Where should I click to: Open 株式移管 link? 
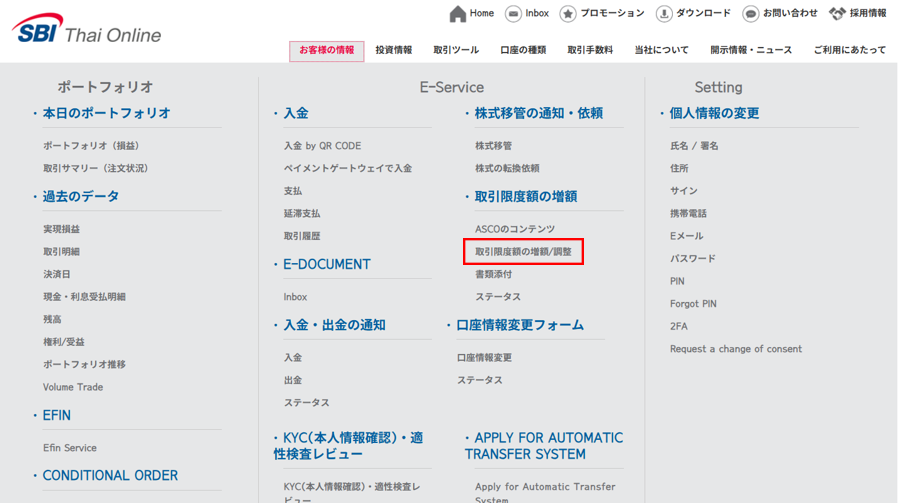click(x=493, y=146)
